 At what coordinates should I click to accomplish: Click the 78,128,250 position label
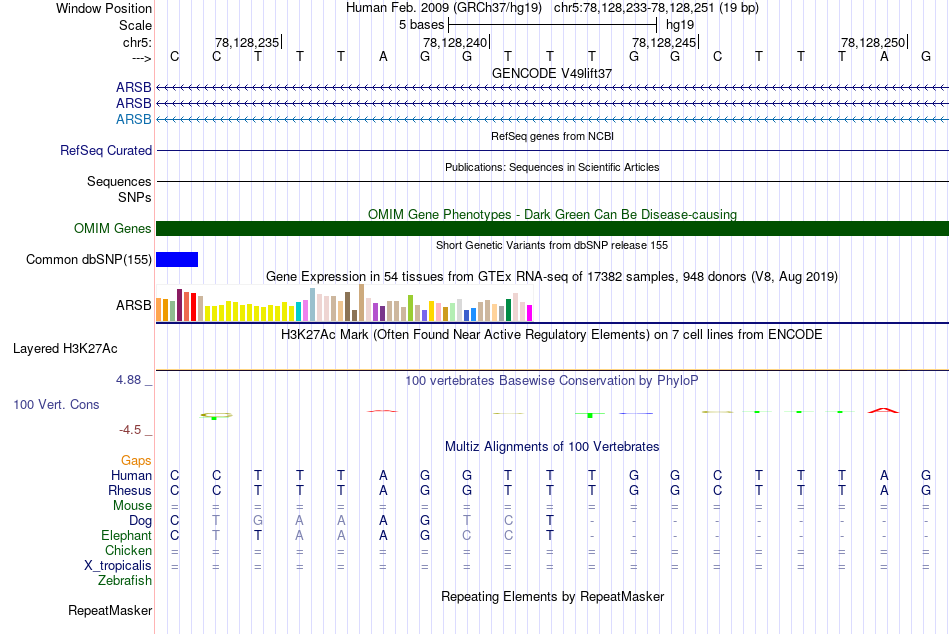coord(873,42)
